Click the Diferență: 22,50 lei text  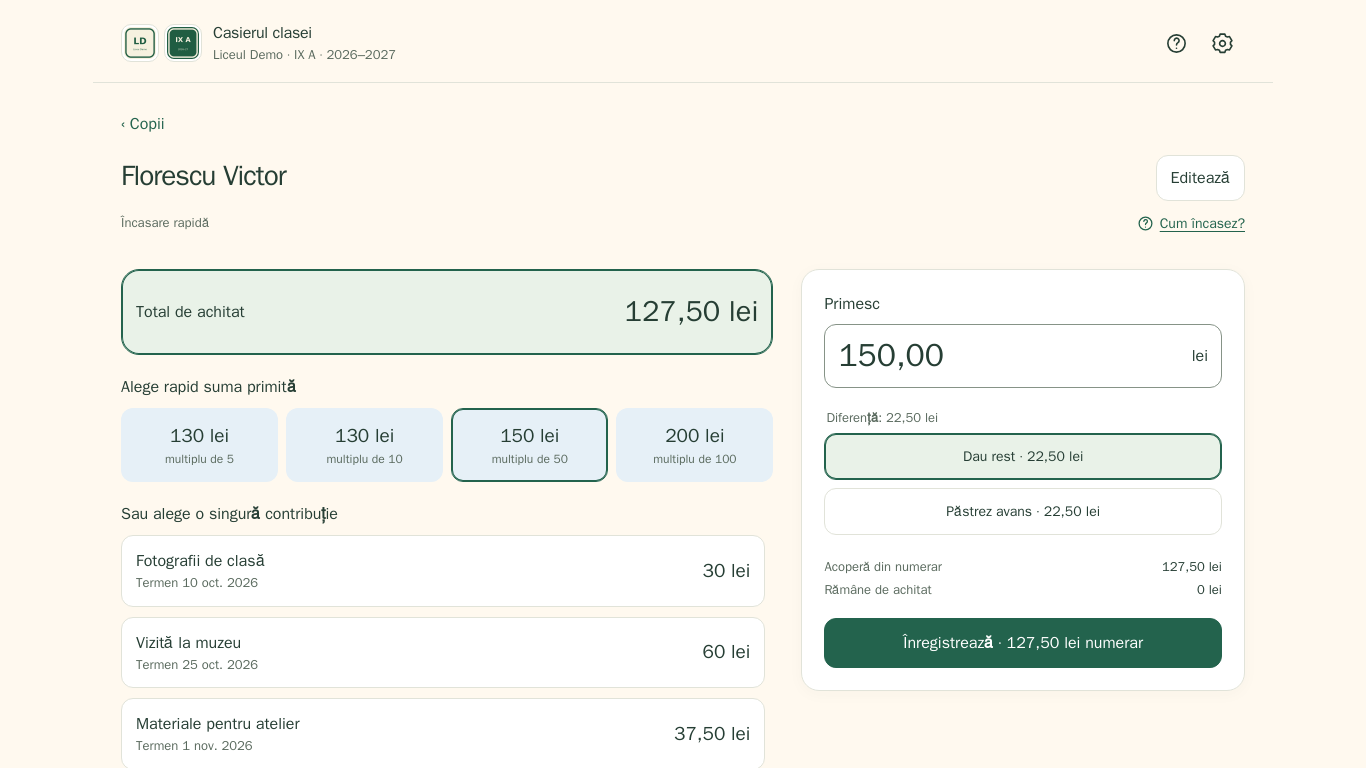pos(882,418)
